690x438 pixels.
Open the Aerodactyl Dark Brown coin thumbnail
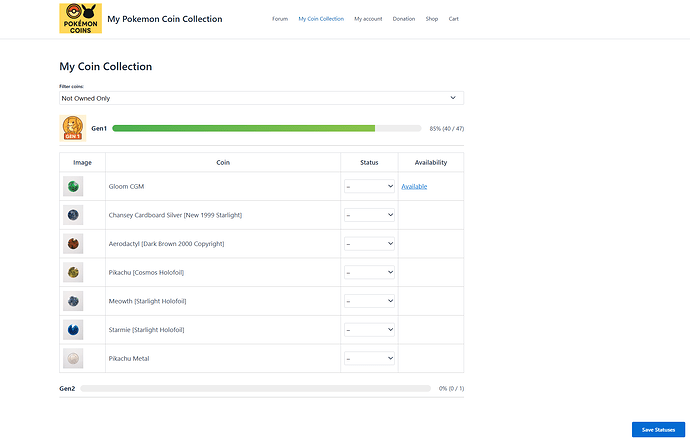73,243
